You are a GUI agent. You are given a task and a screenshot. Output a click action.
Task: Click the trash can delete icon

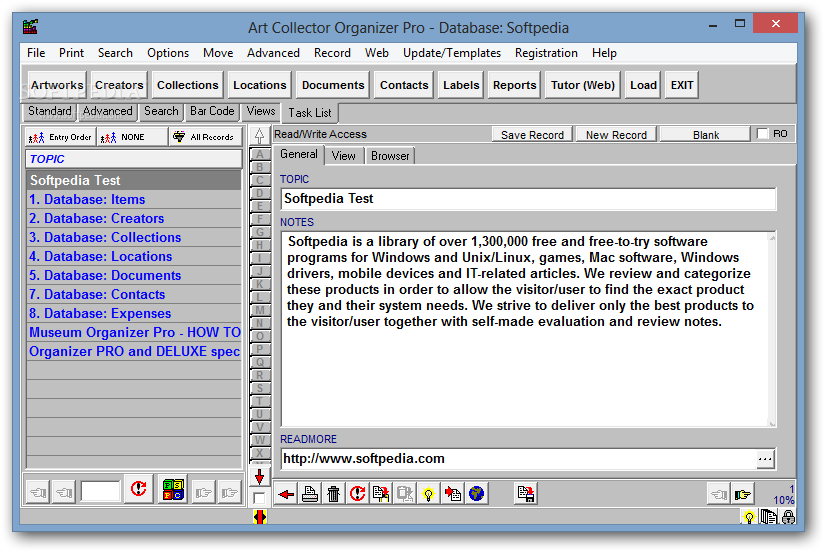334,494
